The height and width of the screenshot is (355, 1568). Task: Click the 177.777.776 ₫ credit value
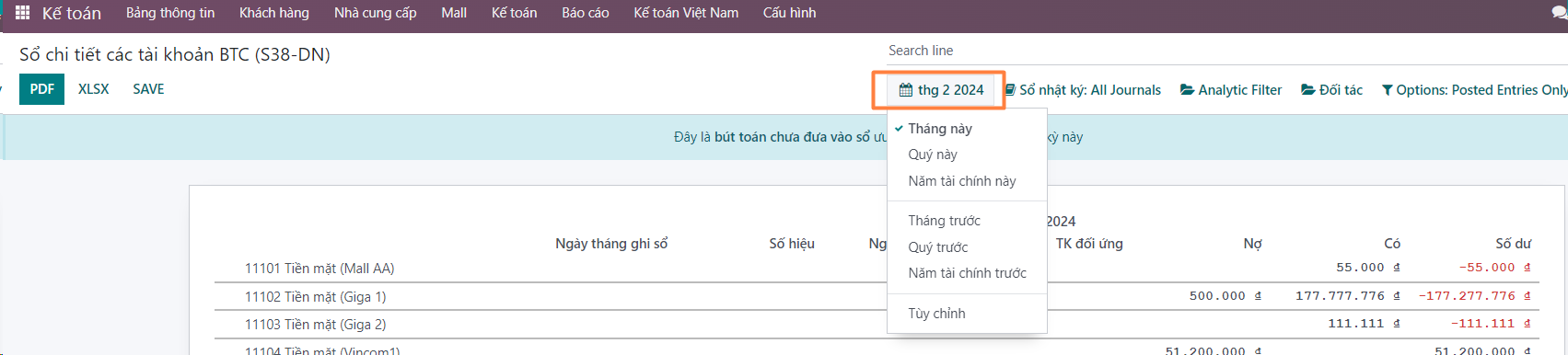pyautogui.click(x=1348, y=296)
